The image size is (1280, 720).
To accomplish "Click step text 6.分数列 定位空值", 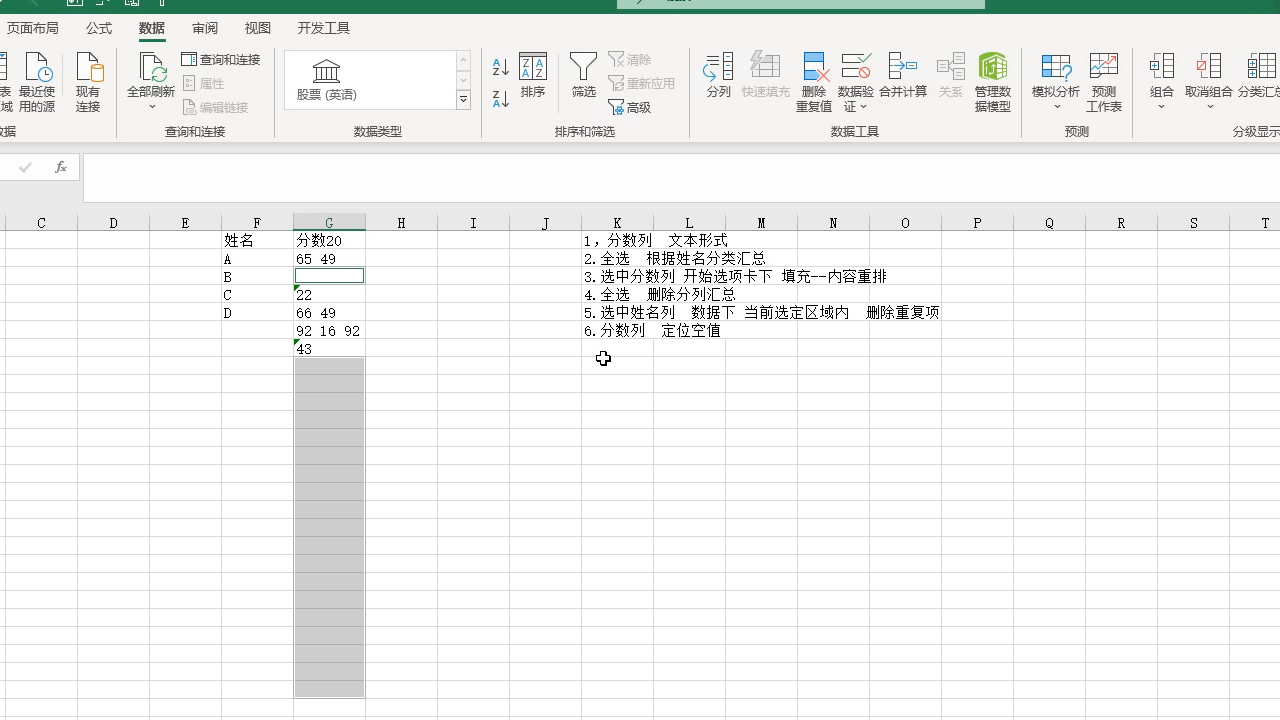I will (x=652, y=330).
